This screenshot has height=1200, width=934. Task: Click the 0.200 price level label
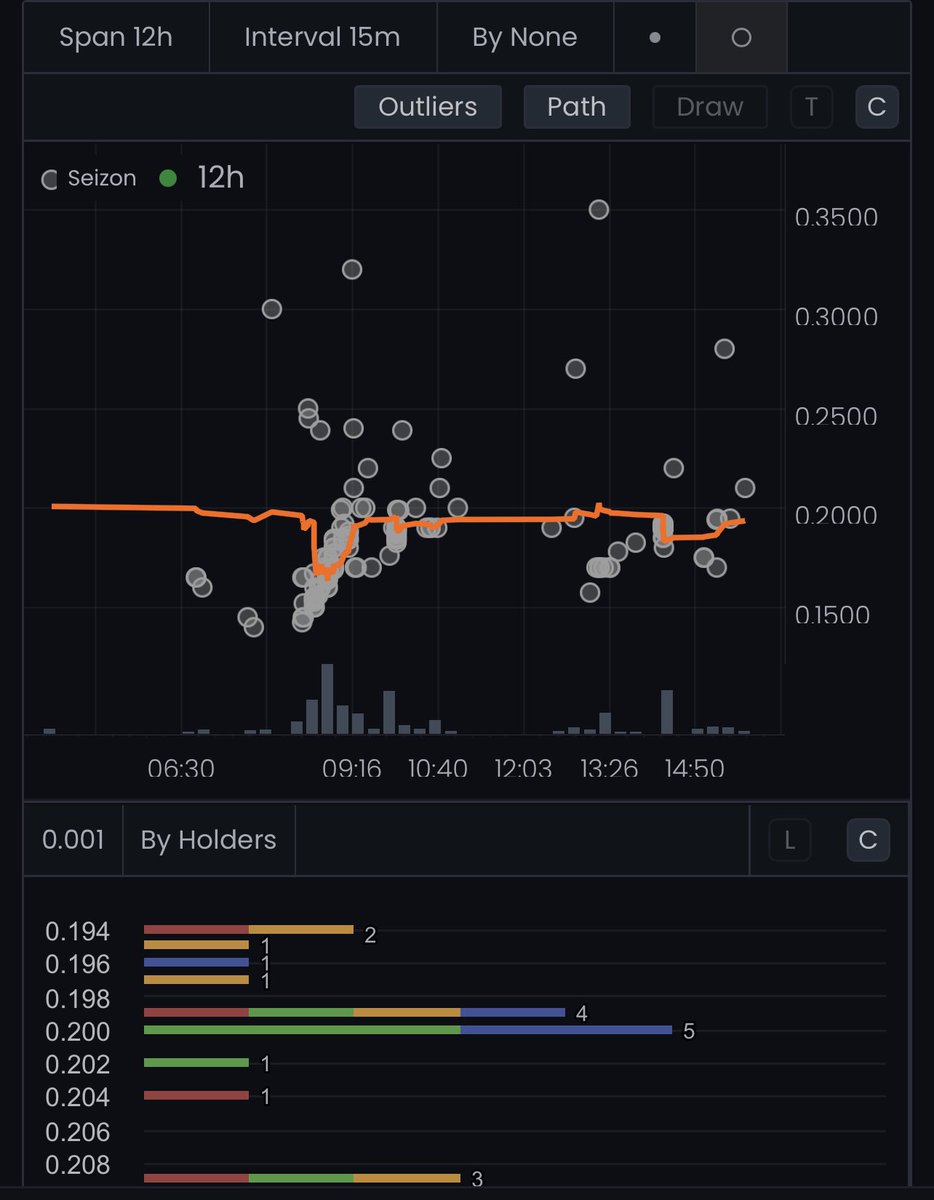(78, 1032)
